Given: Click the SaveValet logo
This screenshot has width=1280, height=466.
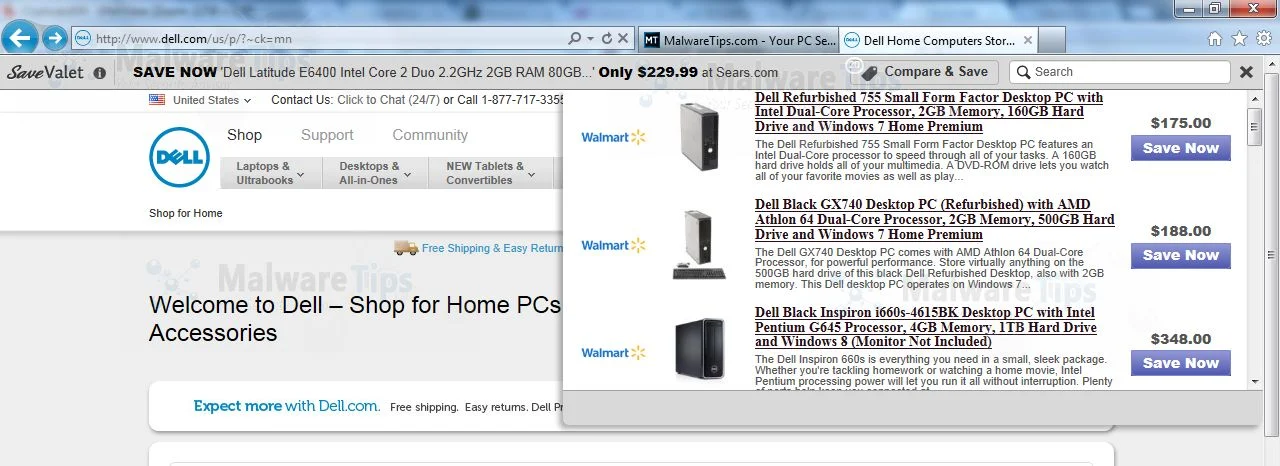Looking at the screenshot, I should (45, 72).
